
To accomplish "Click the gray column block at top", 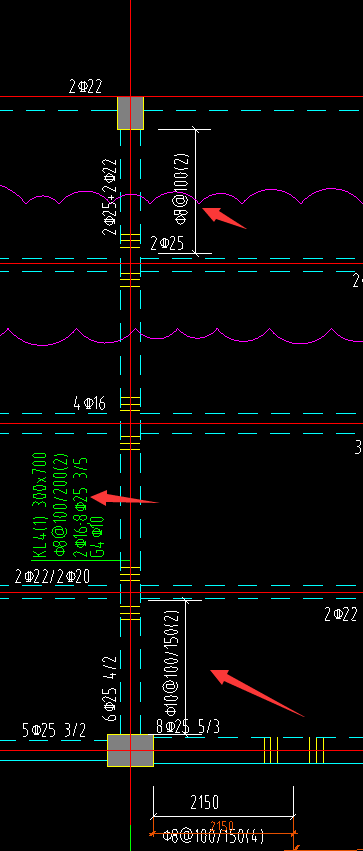I will (x=131, y=113).
